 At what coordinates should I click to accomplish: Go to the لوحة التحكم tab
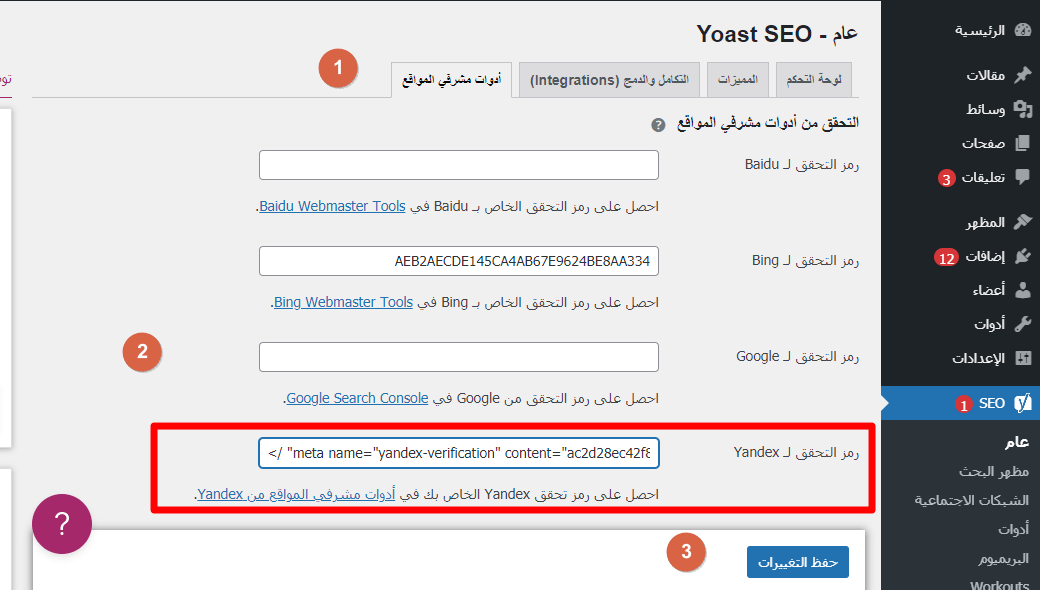[814, 80]
